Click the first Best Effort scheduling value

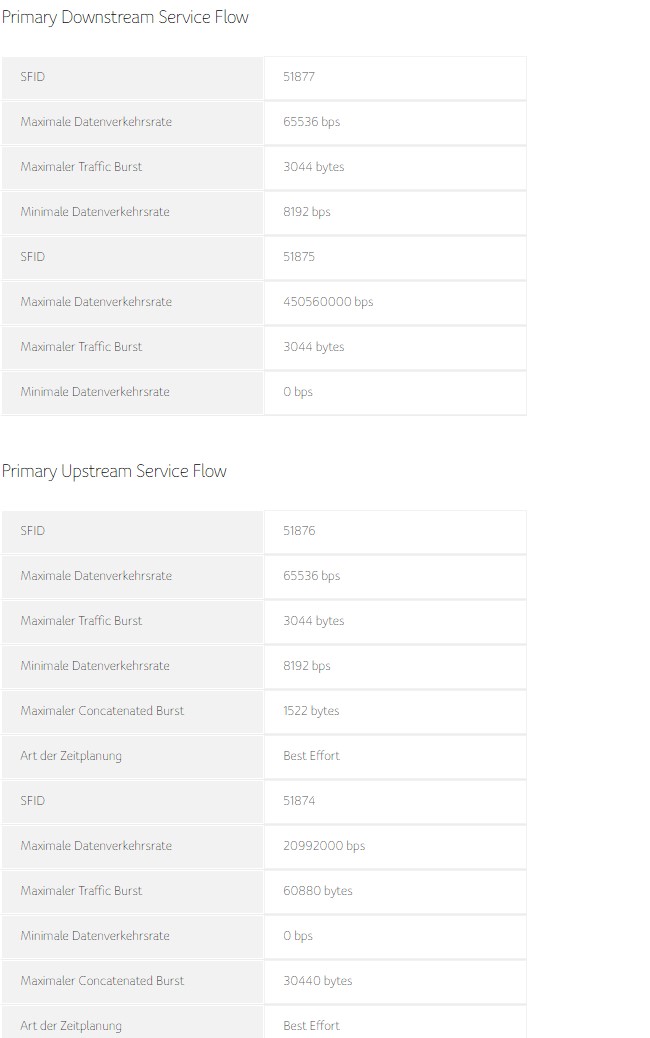point(311,756)
